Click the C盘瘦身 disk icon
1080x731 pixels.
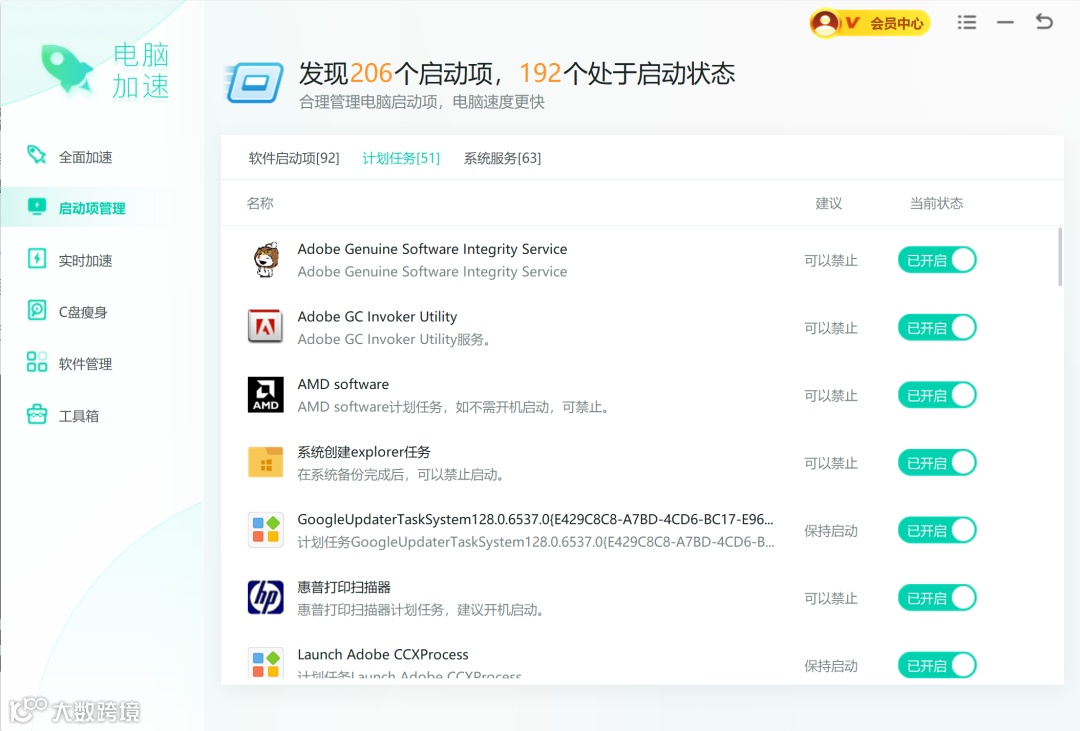click(x=37, y=310)
